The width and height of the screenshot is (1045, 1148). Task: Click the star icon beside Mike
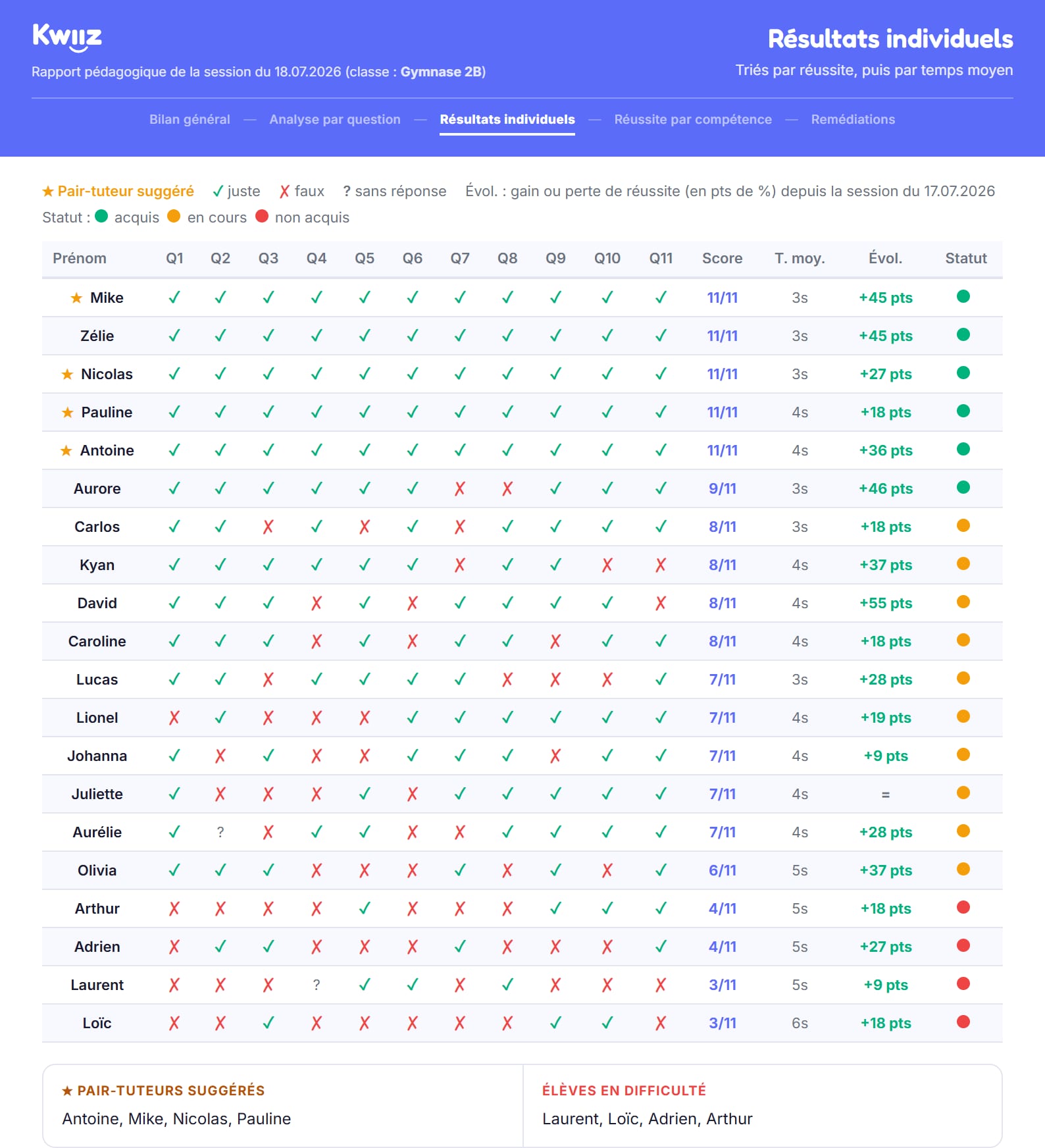pos(76,298)
